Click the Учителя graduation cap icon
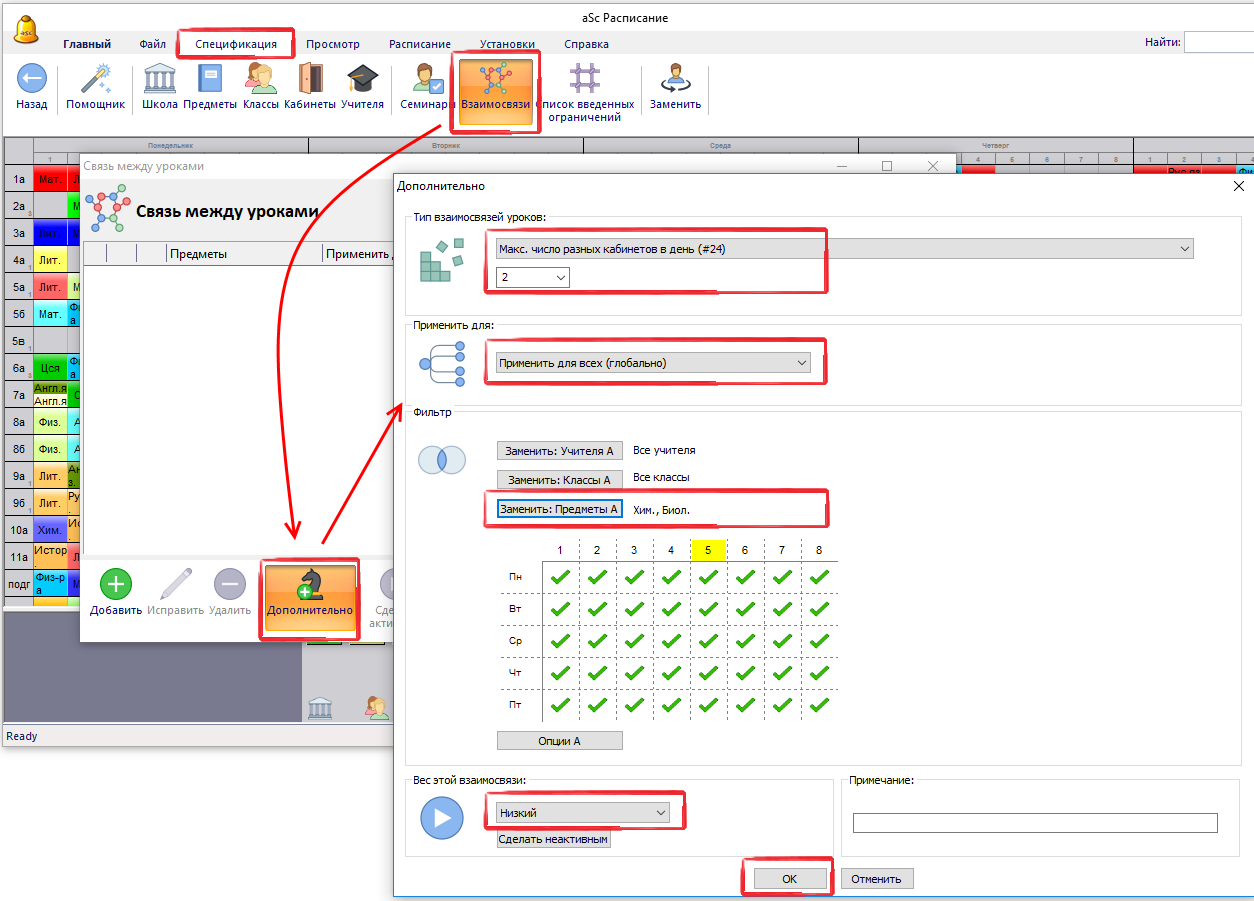Viewport: 1254px width, 901px height. (362, 80)
